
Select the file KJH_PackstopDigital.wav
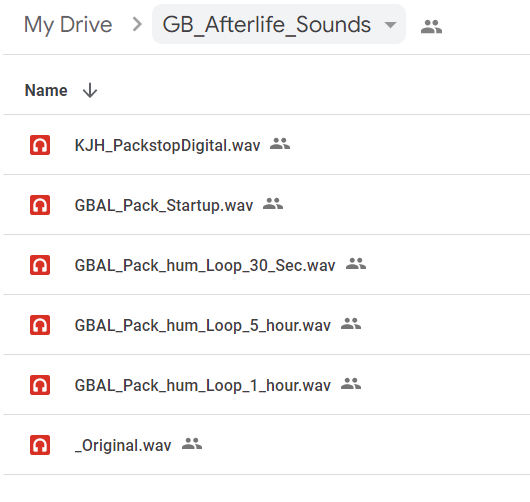tap(167, 146)
